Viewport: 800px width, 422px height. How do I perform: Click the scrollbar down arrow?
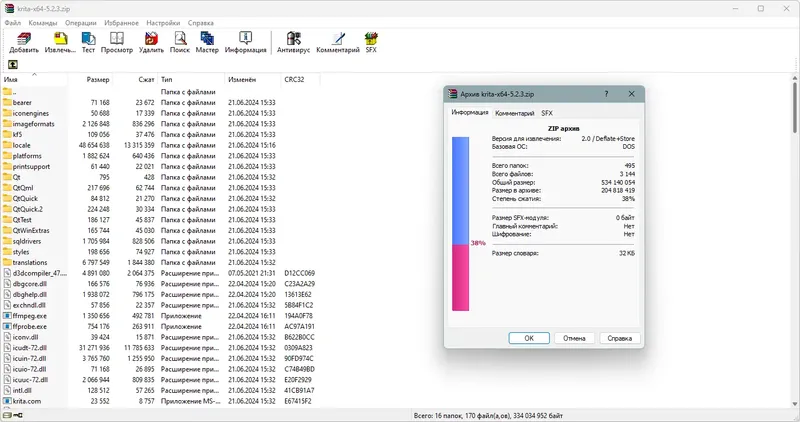794,405
